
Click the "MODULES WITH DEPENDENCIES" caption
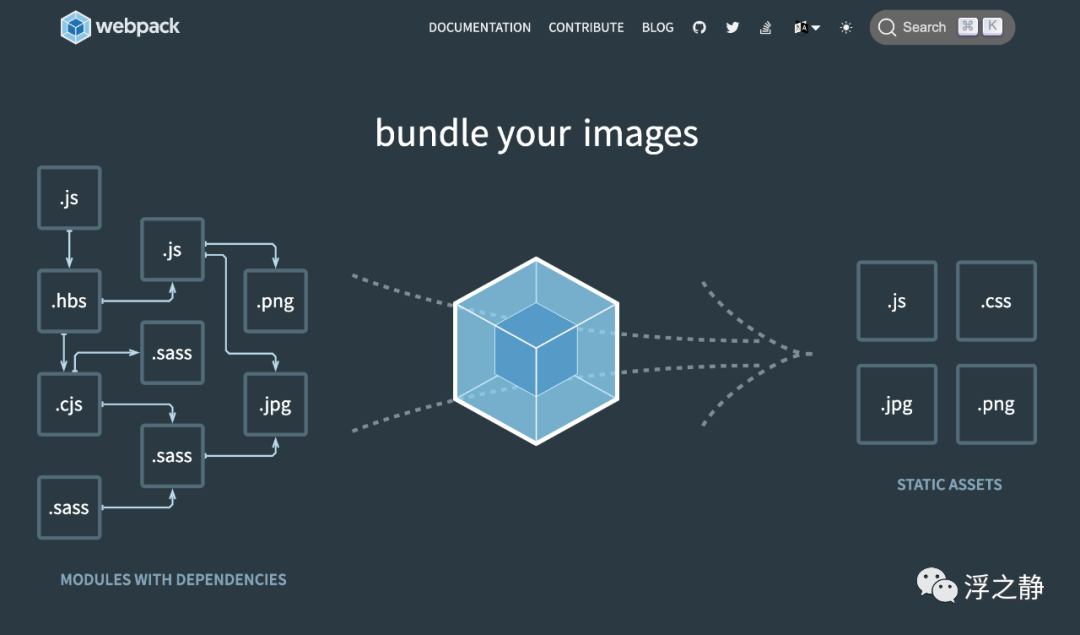pos(173,580)
